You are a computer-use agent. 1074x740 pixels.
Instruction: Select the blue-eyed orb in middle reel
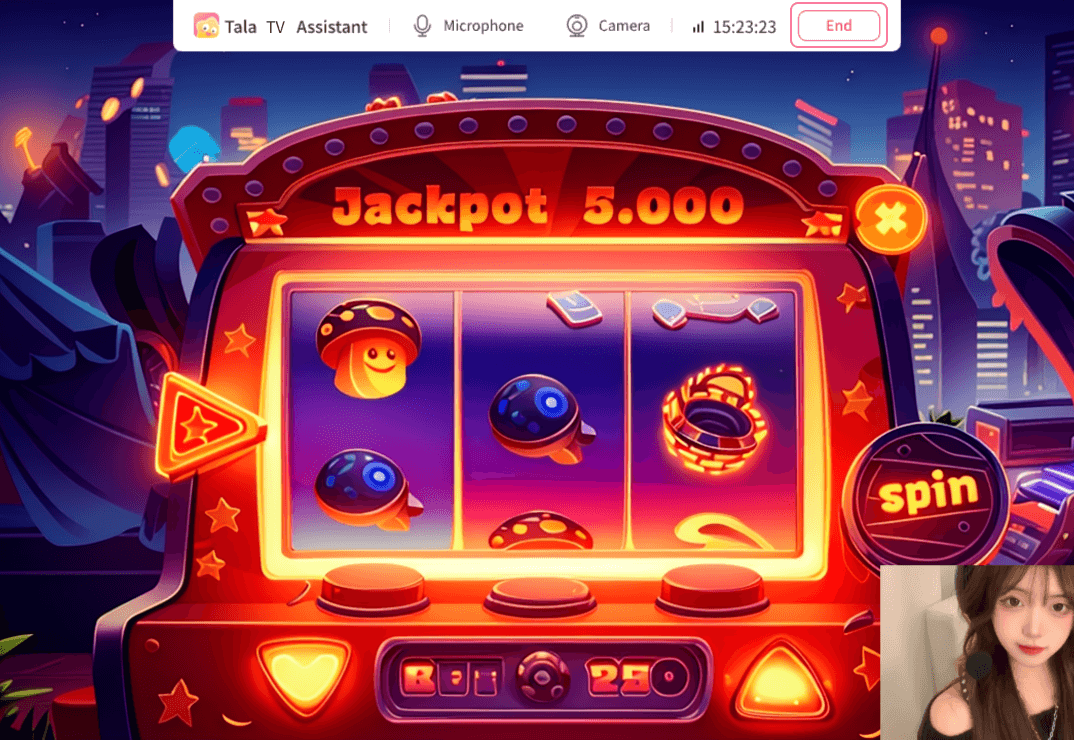[540, 417]
